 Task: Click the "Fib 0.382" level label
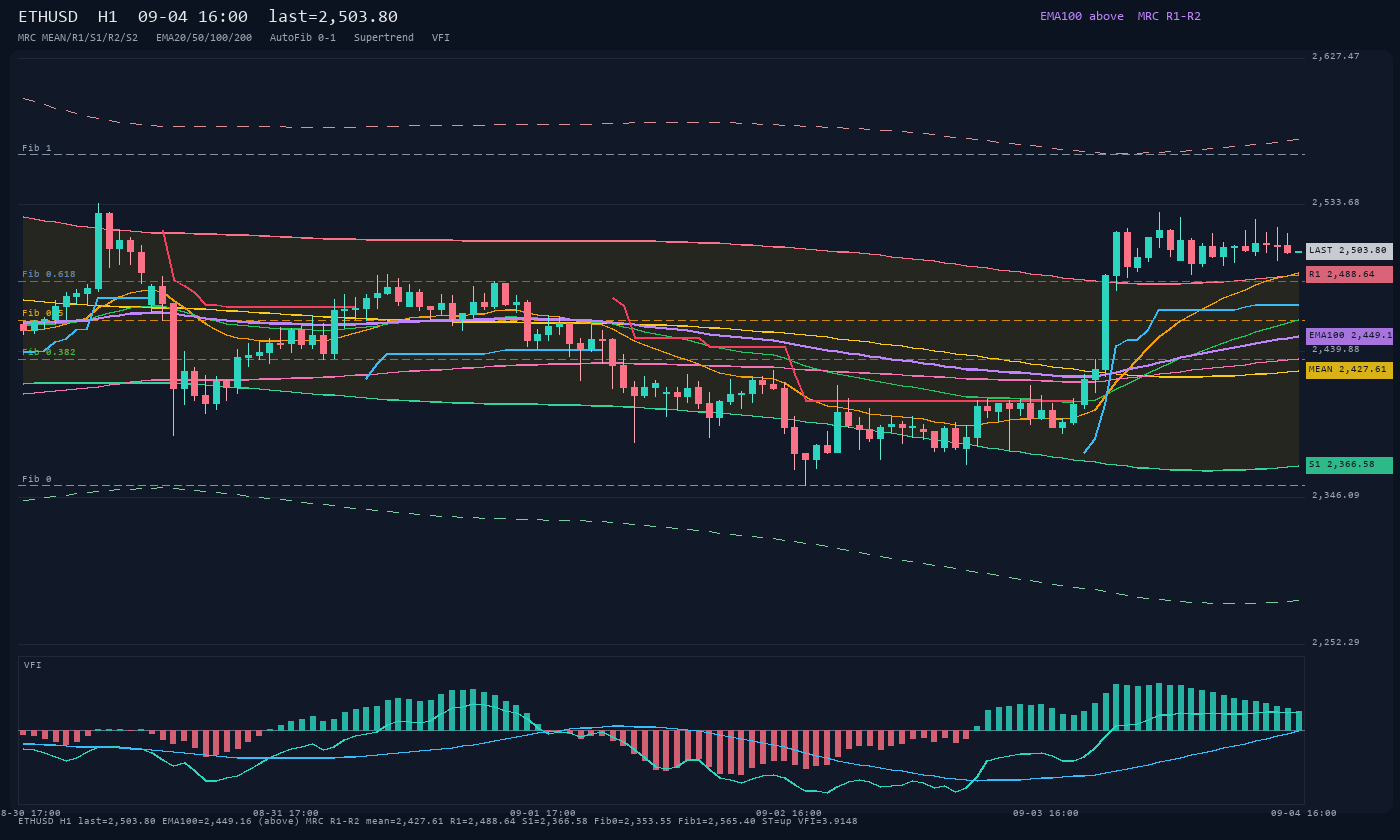tap(49, 352)
